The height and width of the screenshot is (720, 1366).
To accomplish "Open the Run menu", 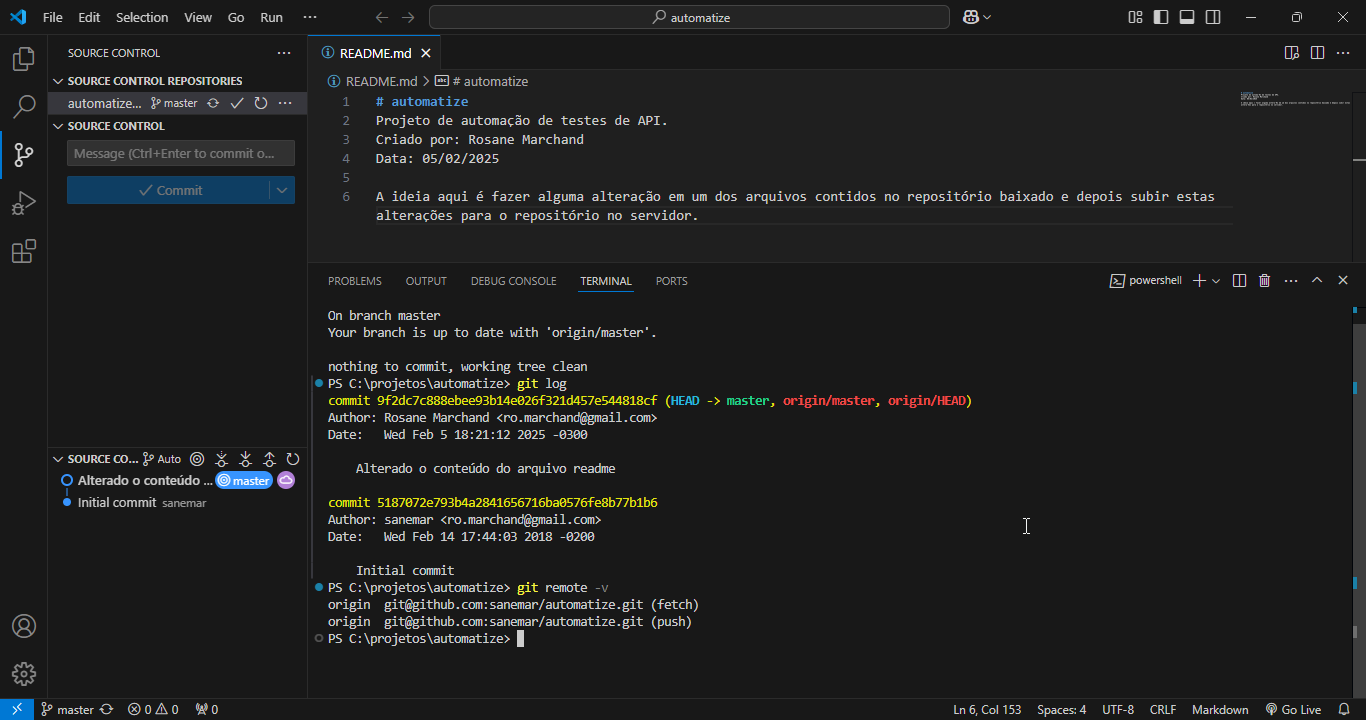I will (x=271, y=17).
